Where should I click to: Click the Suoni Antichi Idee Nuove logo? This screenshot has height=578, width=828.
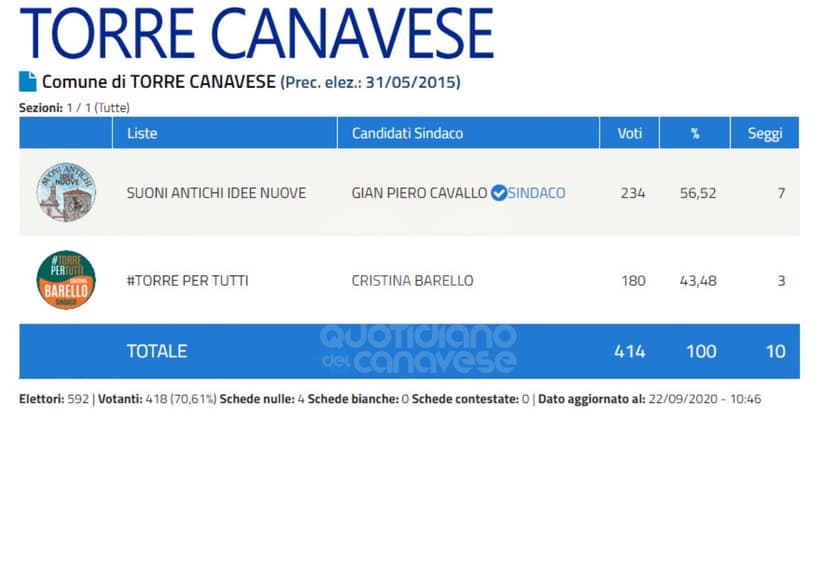tap(66, 193)
